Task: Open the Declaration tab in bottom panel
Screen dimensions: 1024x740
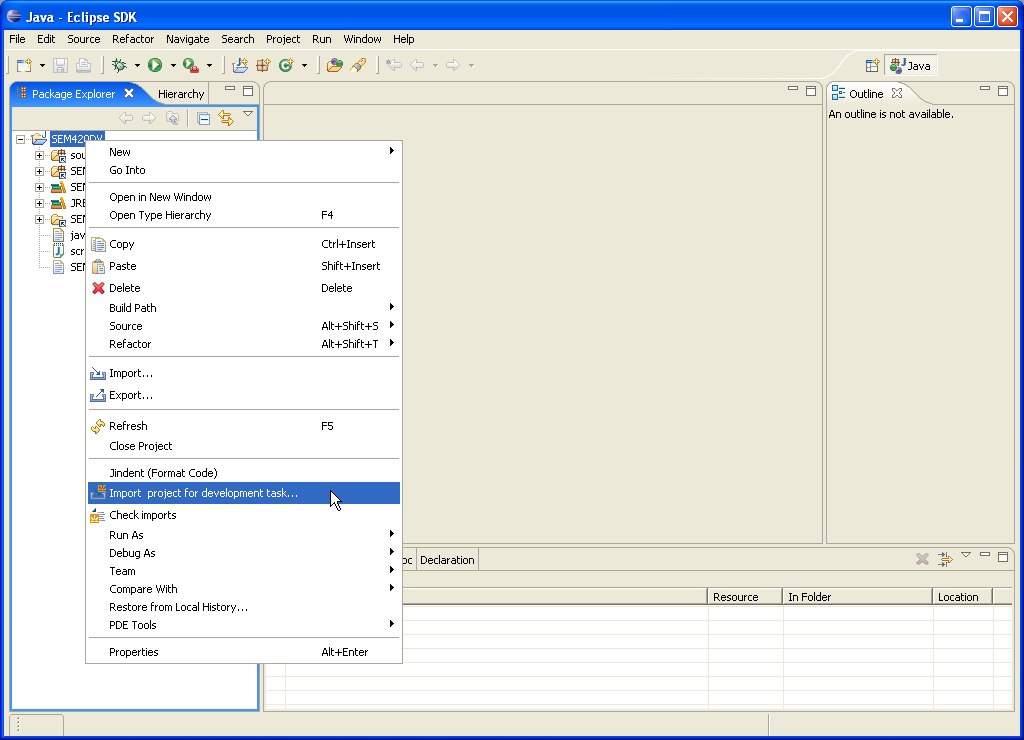Action: pyautogui.click(x=447, y=560)
